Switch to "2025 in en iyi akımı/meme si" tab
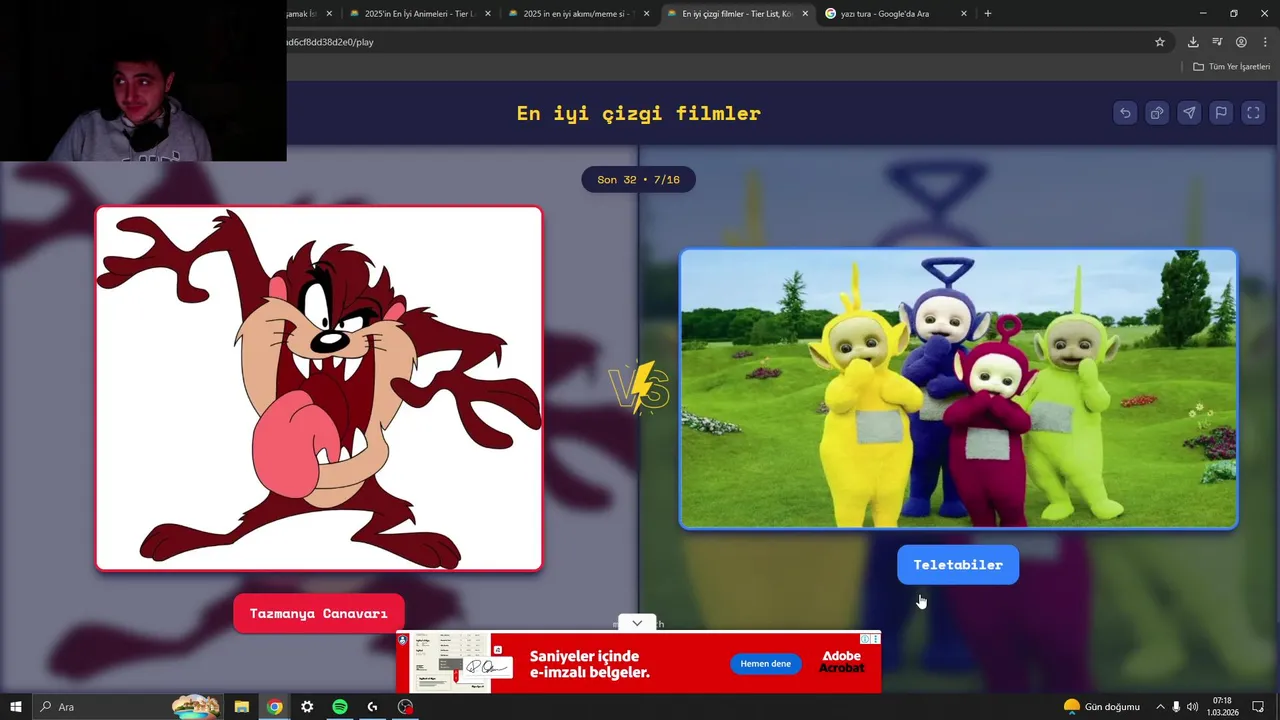This screenshot has height=720, width=1280. click(578, 14)
